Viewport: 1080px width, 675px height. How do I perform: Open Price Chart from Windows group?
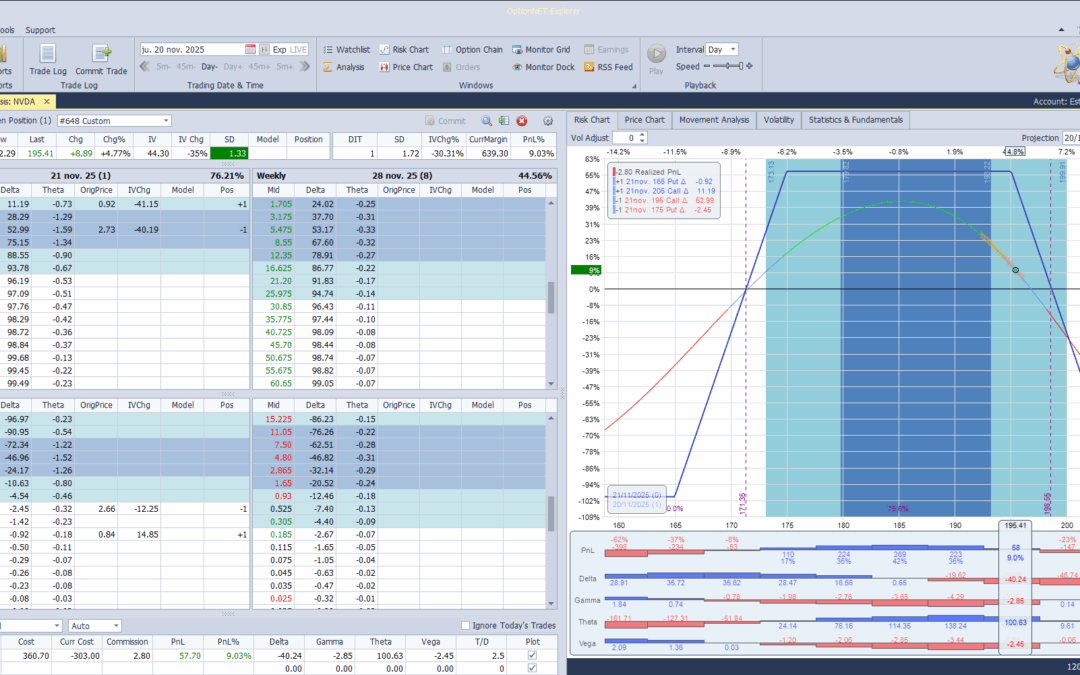tap(406, 67)
